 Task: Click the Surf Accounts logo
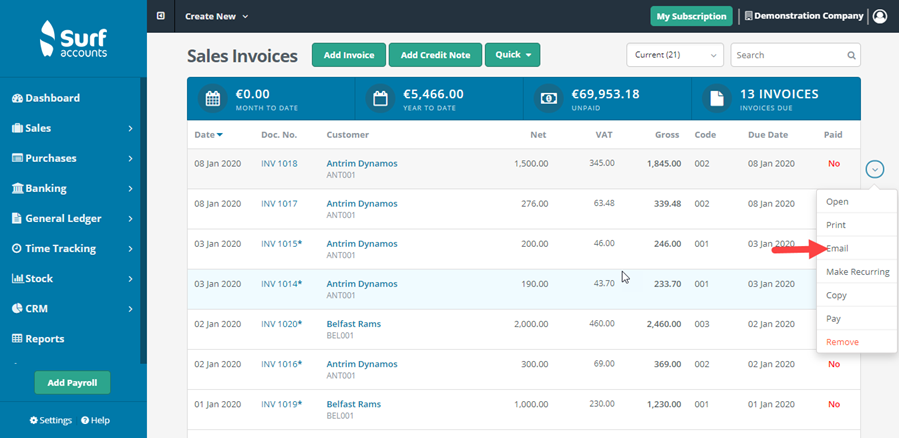[73, 41]
